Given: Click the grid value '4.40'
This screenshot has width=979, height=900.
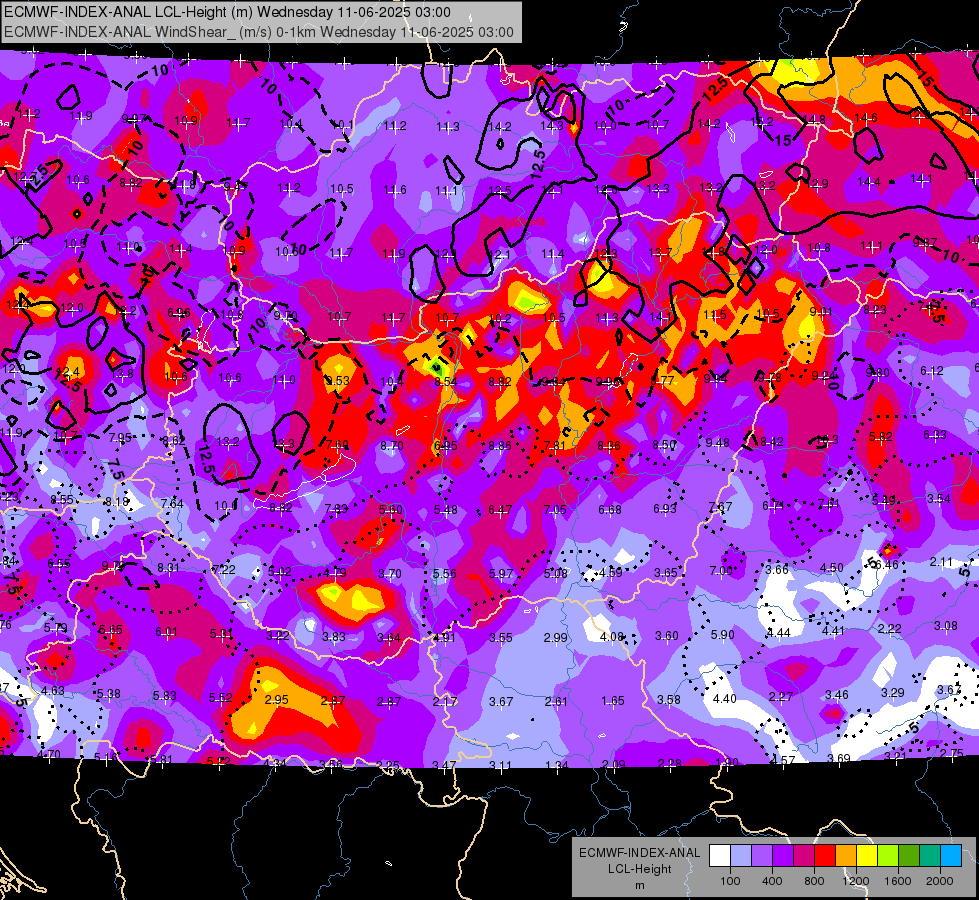Looking at the screenshot, I should point(725,698).
